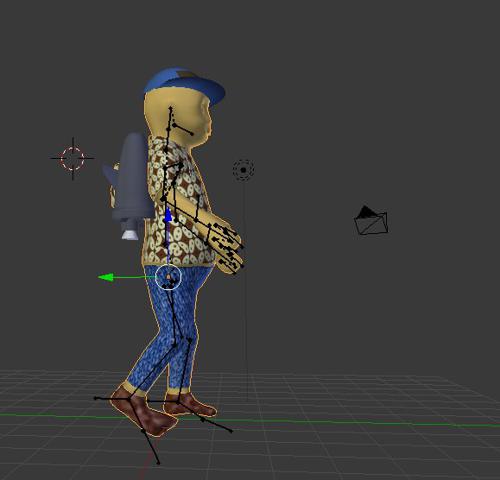
Task: Select the gray jetpack on back
Action: point(131,180)
